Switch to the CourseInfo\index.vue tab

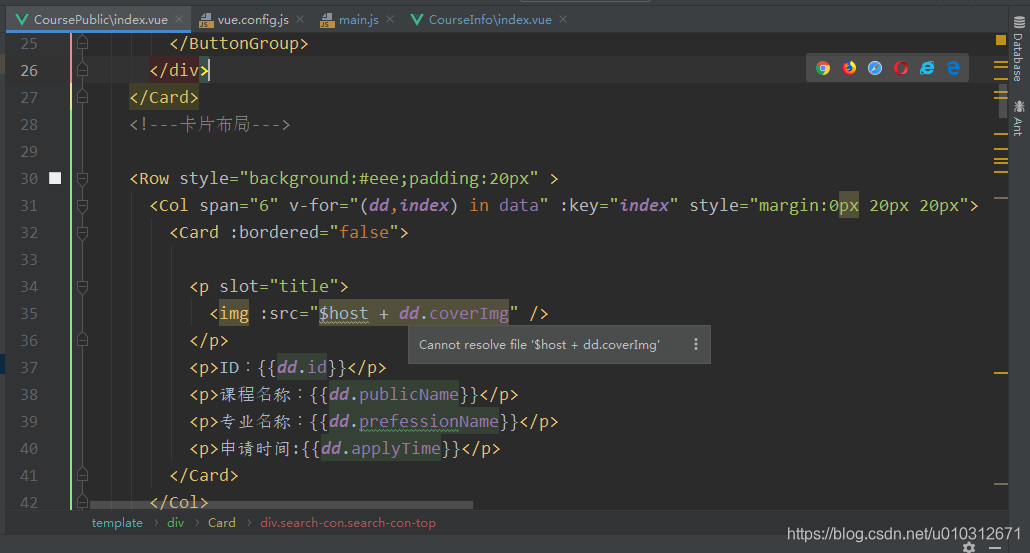[x=487, y=20]
